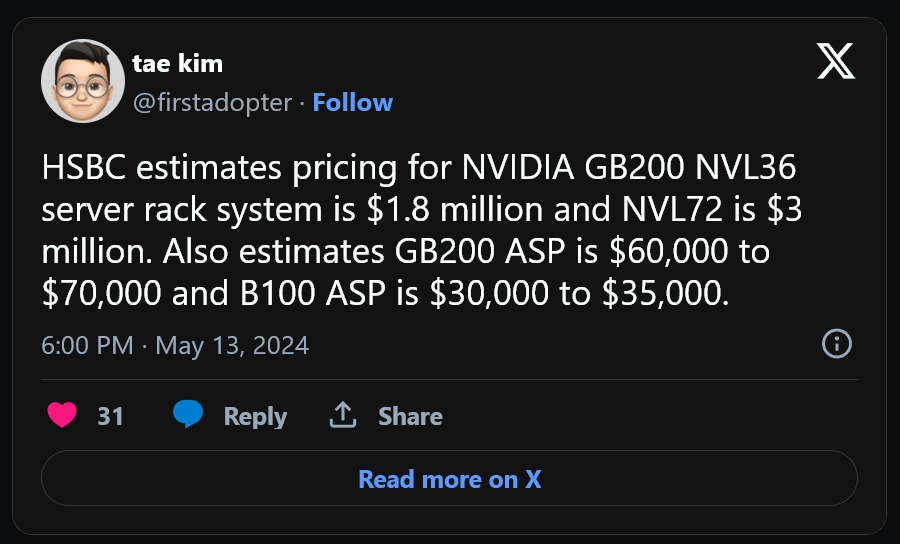
Task: Click '$35,000.' at the end of the tweet
Action: click(x=665, y=294)
